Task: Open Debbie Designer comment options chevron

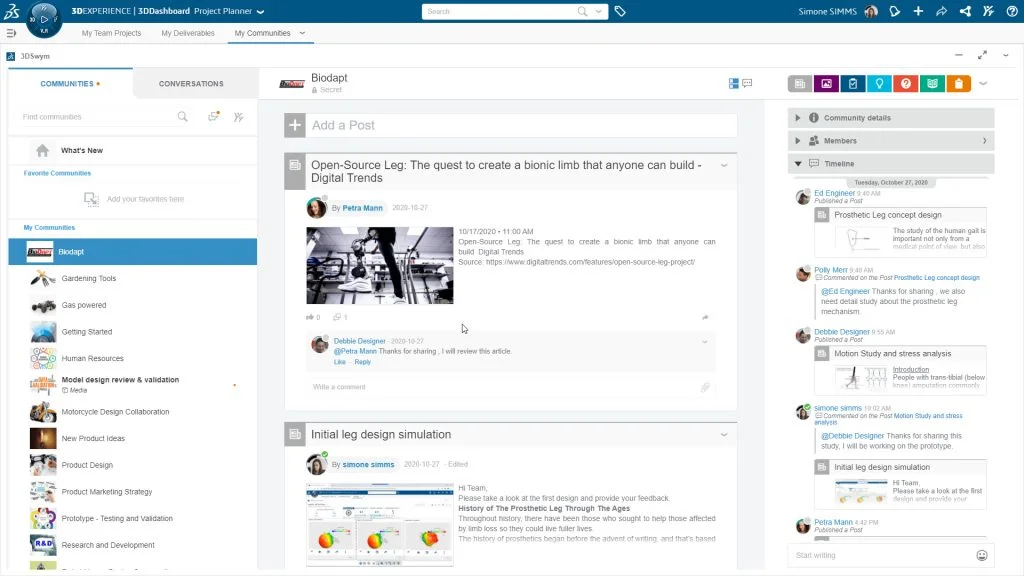Action: tap(705, 342)
